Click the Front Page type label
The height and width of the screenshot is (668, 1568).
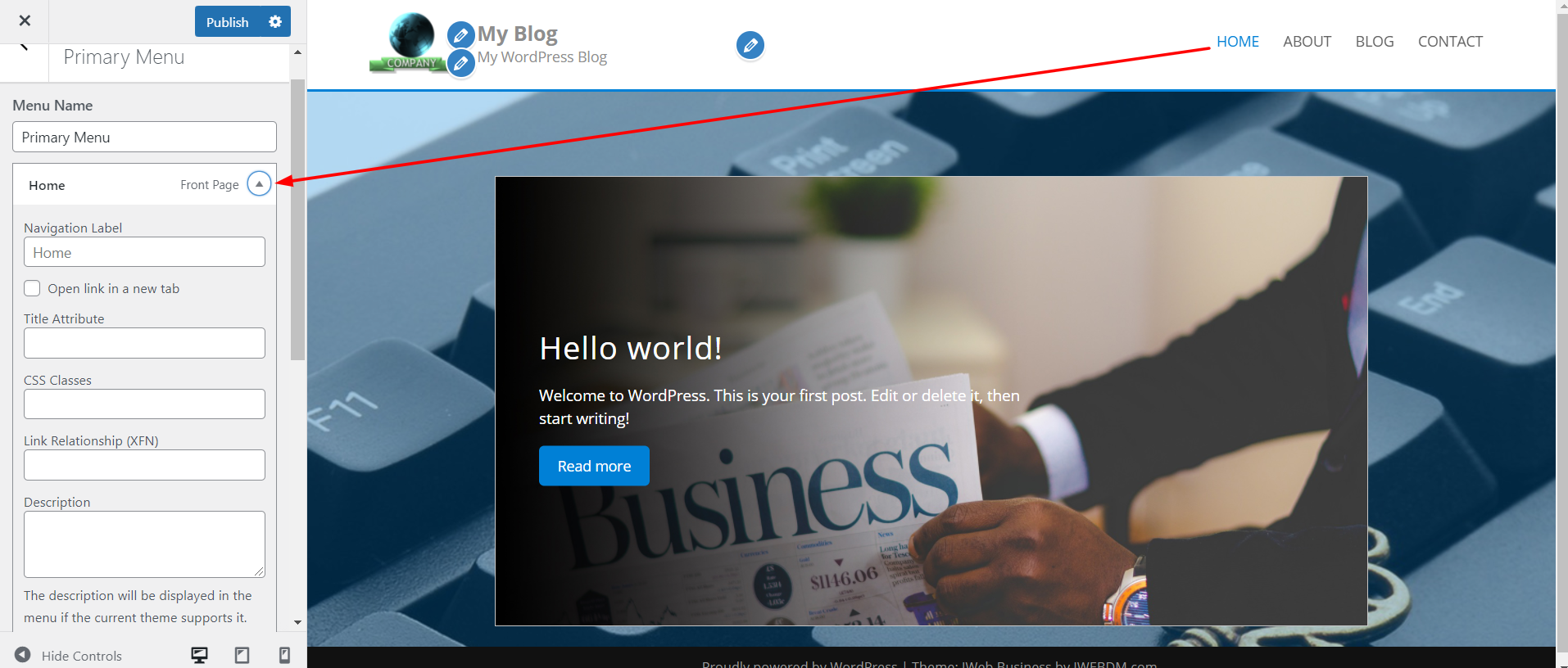[210, 185]
